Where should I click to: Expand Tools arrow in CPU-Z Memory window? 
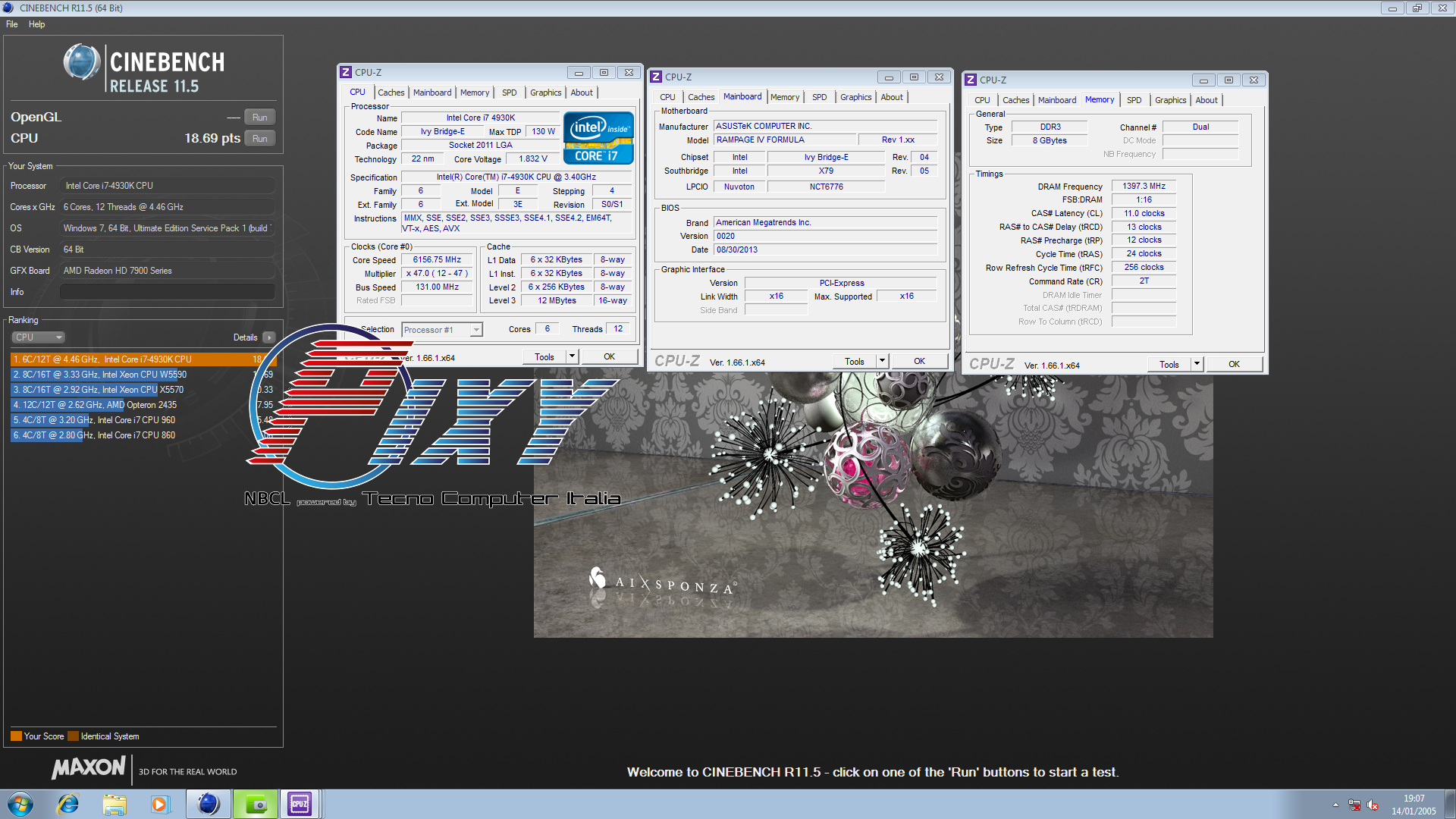tap(1197, 365)
